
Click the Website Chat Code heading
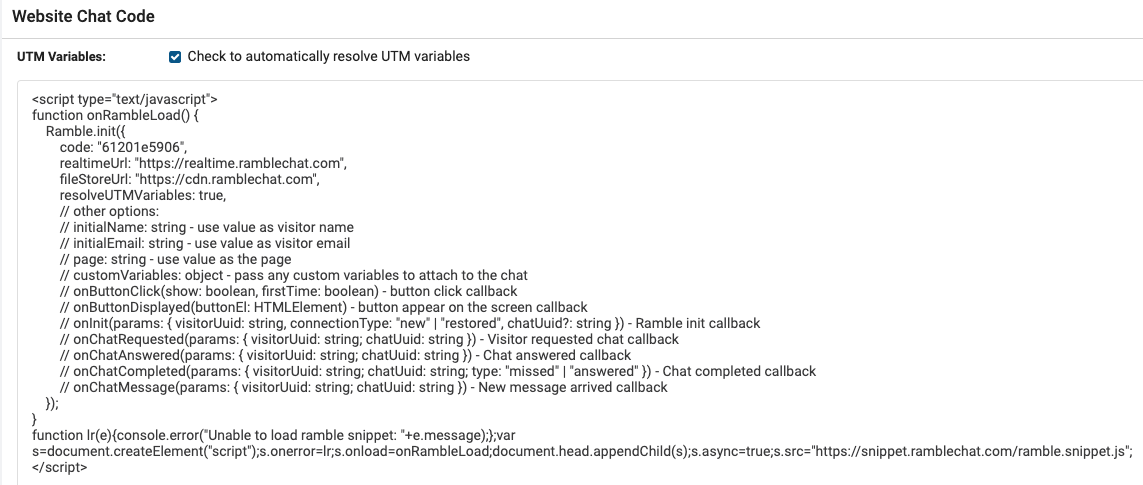click(83, 16)
